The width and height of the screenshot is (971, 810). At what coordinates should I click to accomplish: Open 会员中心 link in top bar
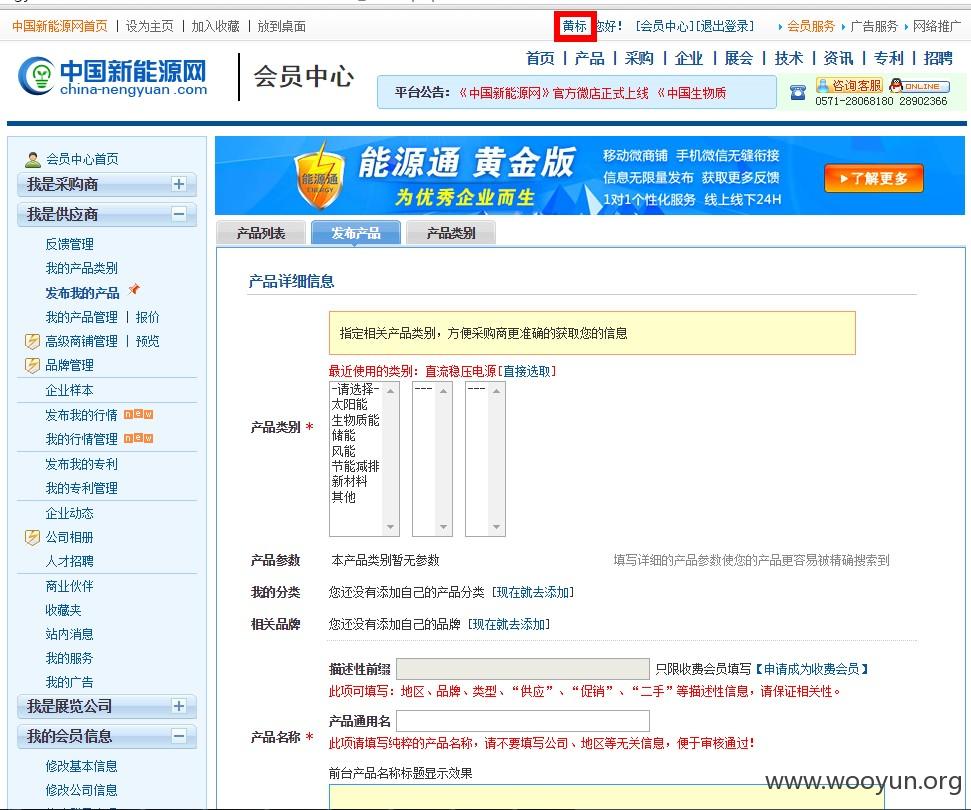click(x=665, y=26)
